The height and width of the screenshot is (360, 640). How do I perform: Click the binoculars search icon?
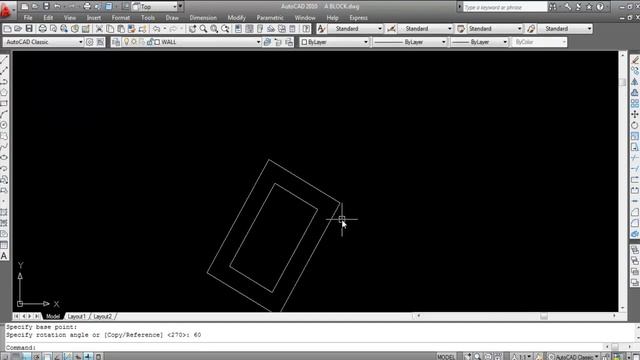click(553, 7)
